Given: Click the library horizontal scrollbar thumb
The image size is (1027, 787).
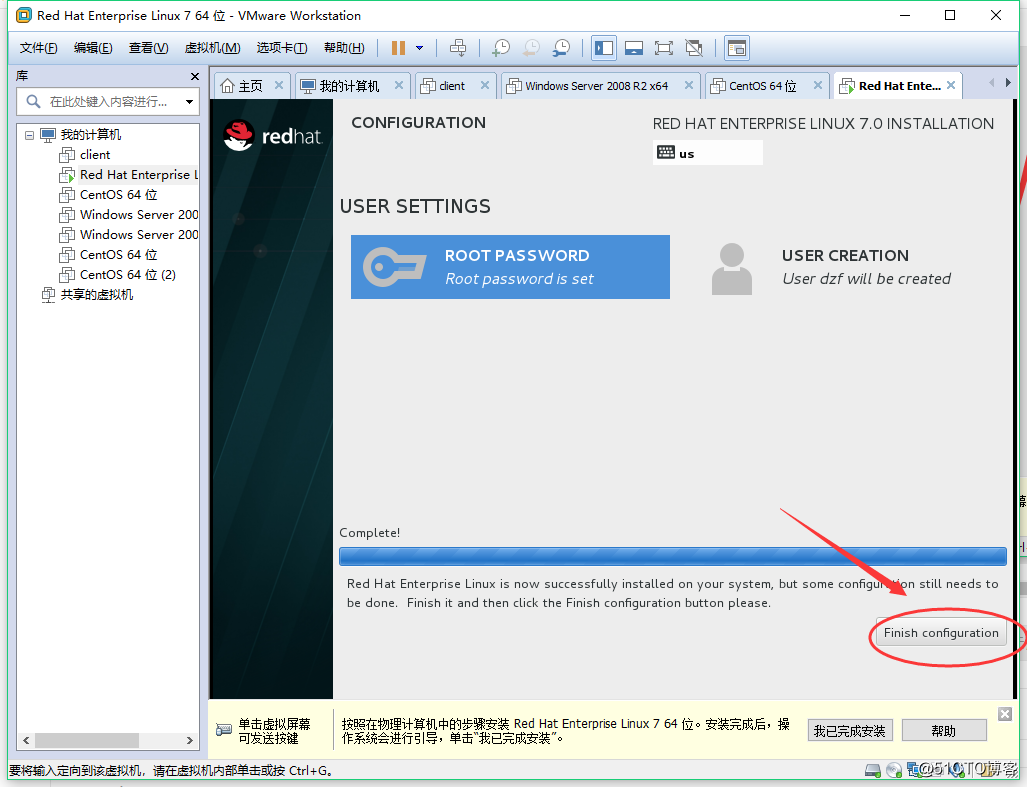Looking at the screenshot, I should click(x=86, y=741).
